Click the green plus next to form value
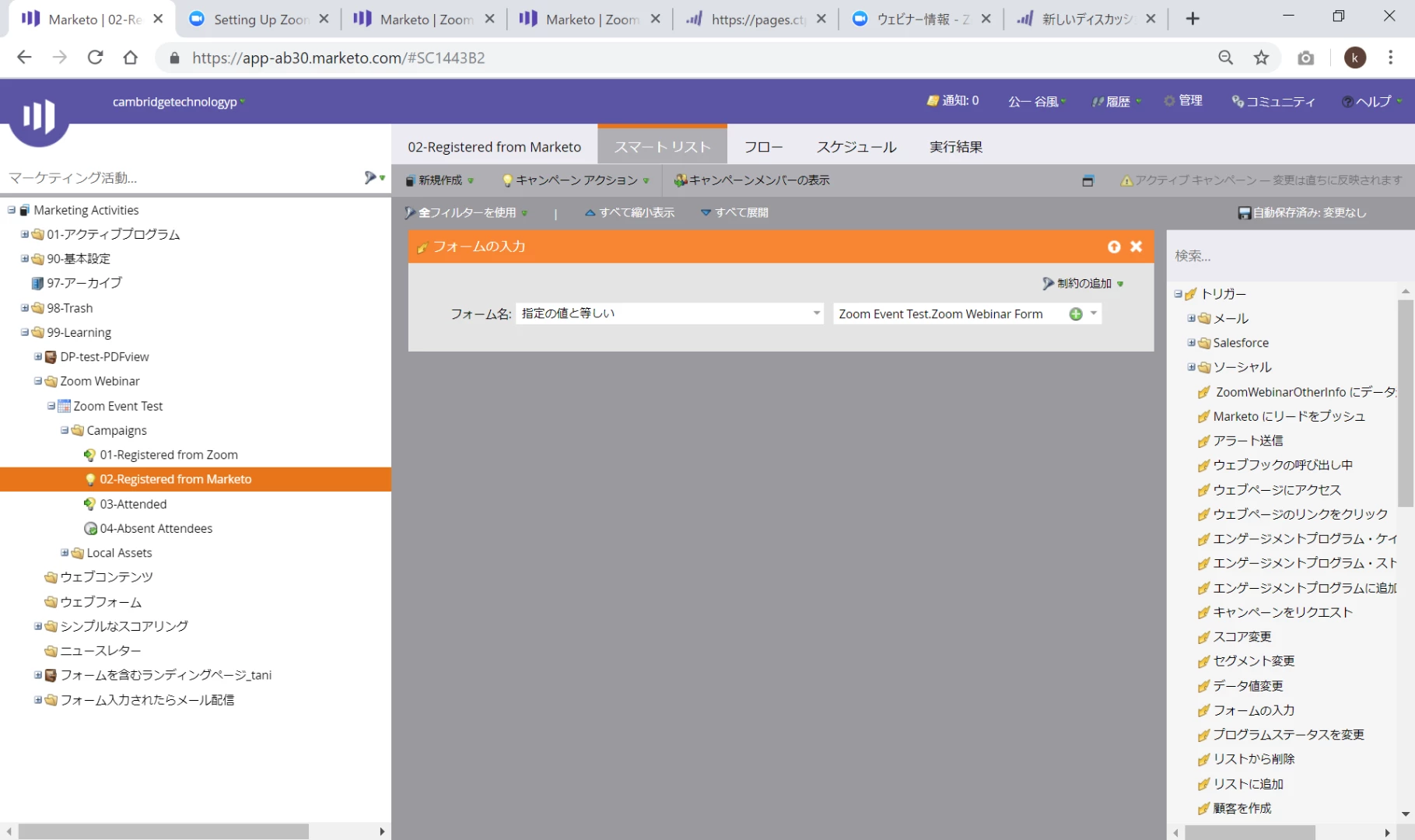 pos(1076,314)
